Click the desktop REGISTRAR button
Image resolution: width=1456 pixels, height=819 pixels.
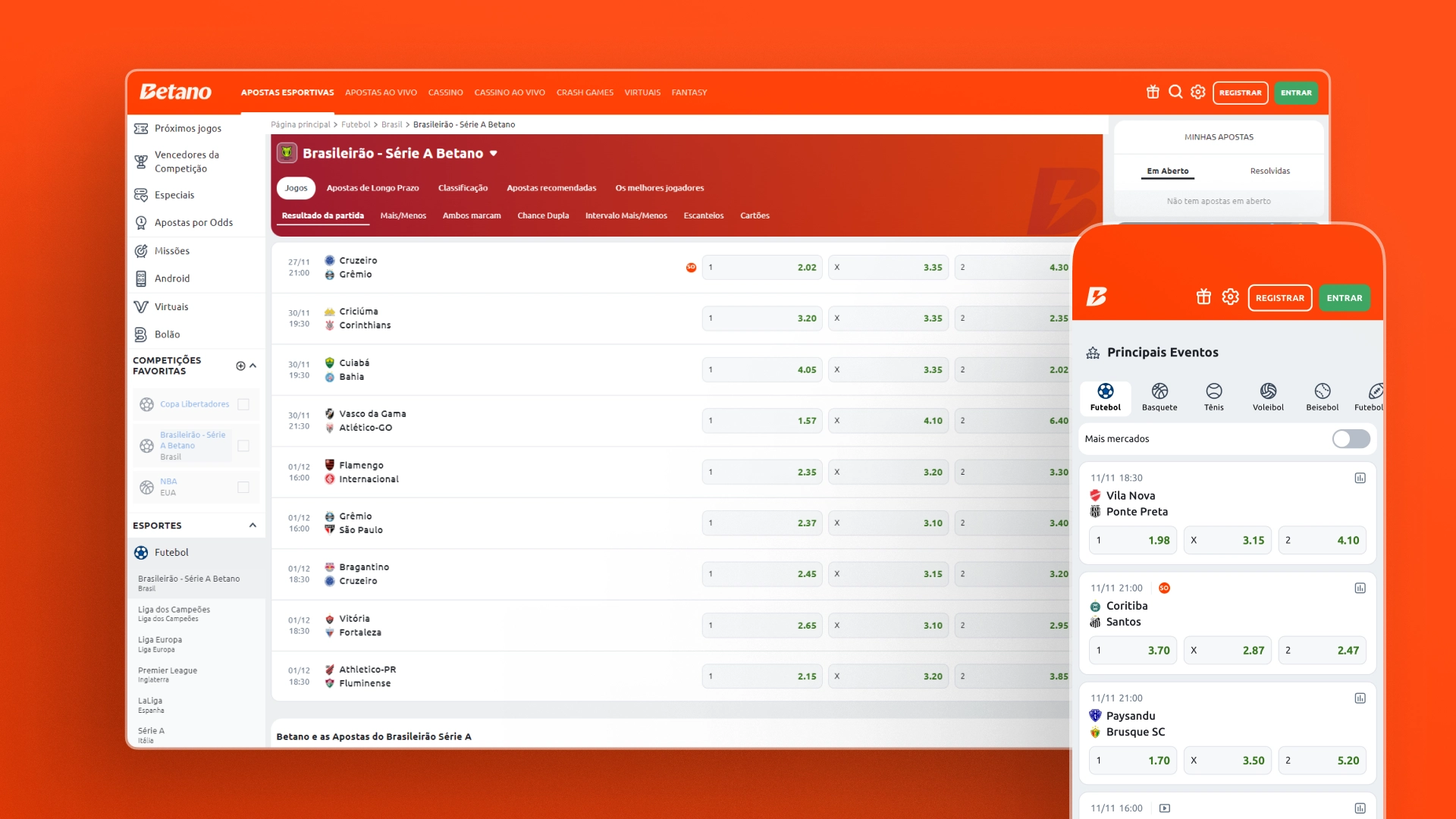(1240, 93)
